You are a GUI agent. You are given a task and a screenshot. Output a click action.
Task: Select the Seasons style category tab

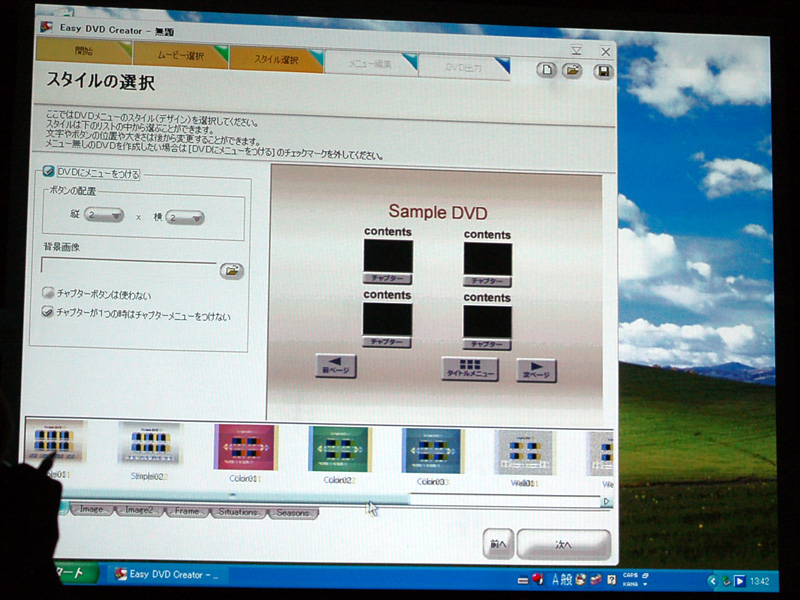[x=293, y=513]
